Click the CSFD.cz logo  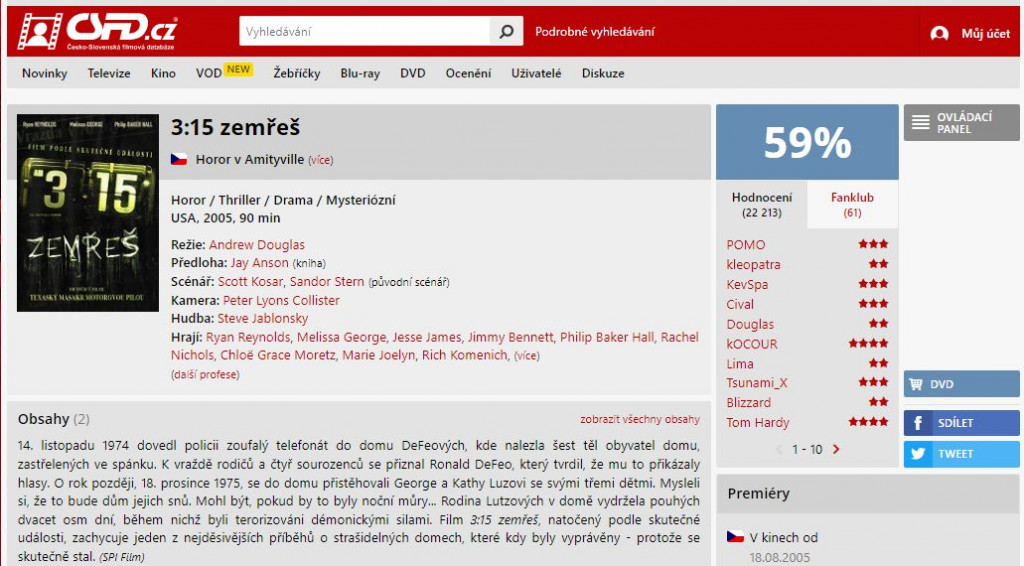tap(97, 31)
